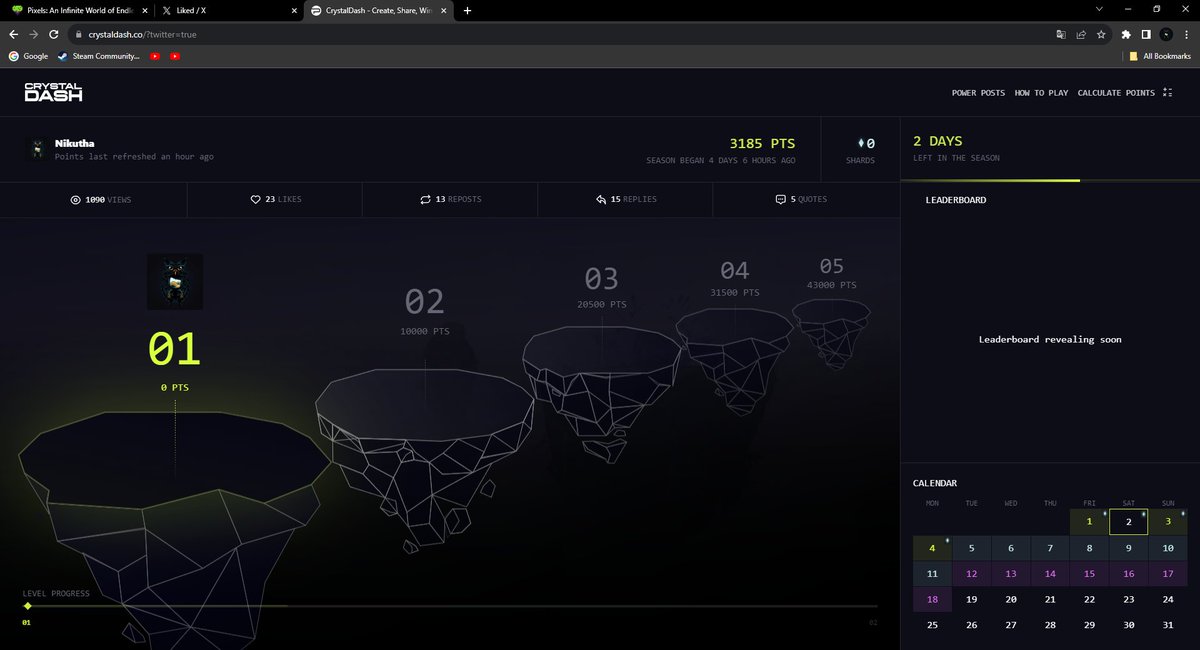Click the speech bubble icon next to Quotes
The height and width of the screenshot is (650, 1200).
[780, 199]
